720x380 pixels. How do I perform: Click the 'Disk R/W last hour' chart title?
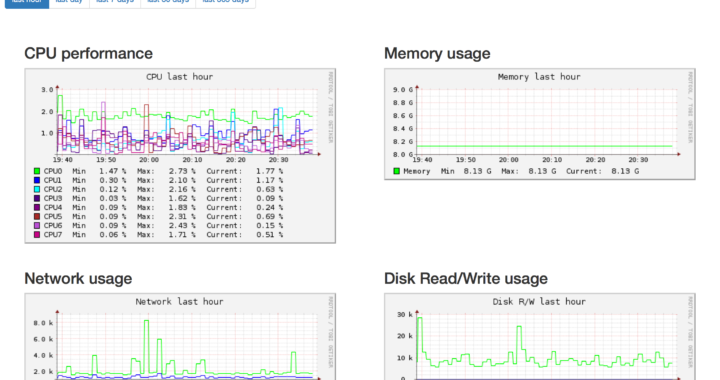[x=539, y=302]
